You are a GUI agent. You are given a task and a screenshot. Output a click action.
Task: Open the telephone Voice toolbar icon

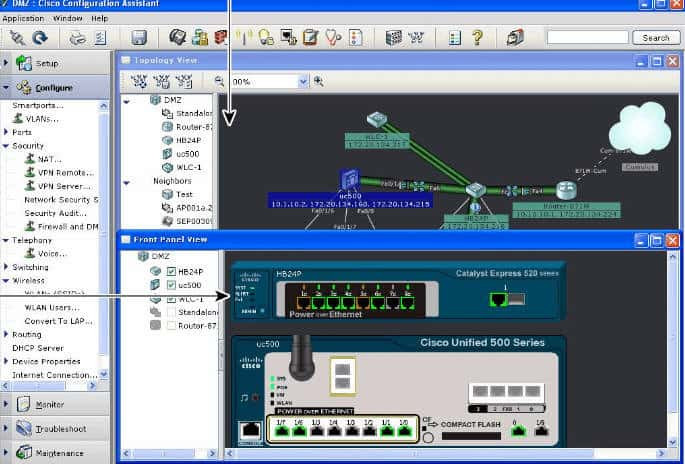(x=178, y=37)
